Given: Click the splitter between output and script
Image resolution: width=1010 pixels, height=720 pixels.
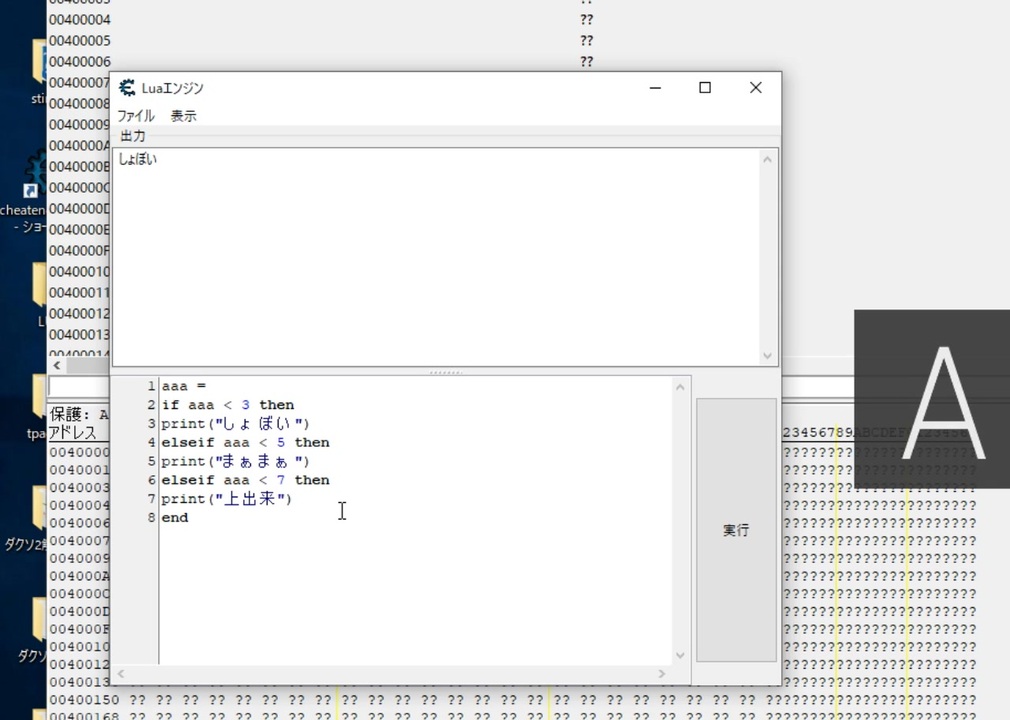Looking at the screenshot, I should pyautogui.click(x=446, y=372).
